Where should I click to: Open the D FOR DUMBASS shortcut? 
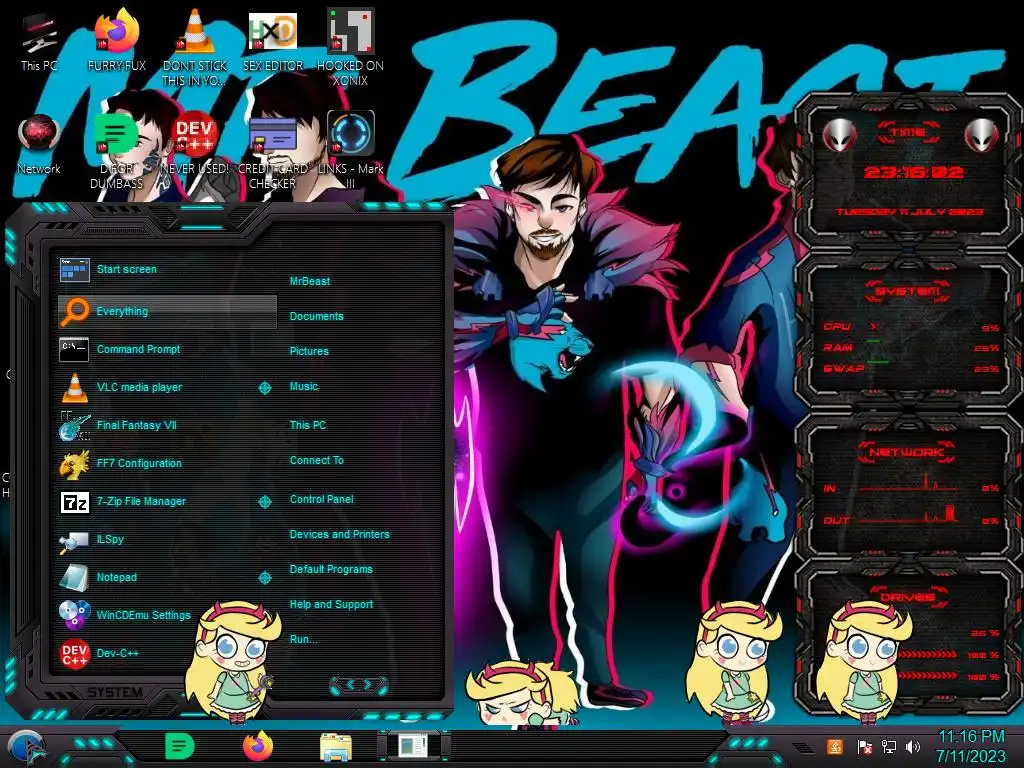point(116,150)
